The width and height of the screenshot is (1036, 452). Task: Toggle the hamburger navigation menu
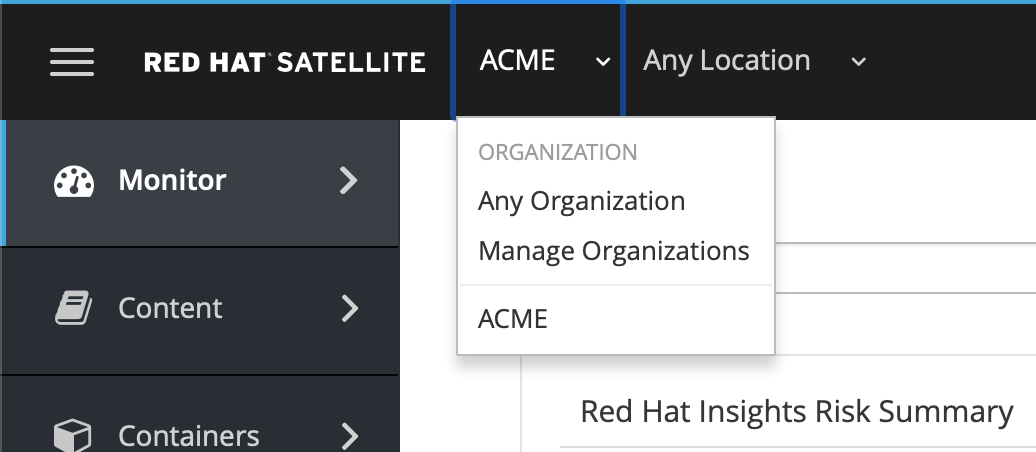click(x=71, y=61)
